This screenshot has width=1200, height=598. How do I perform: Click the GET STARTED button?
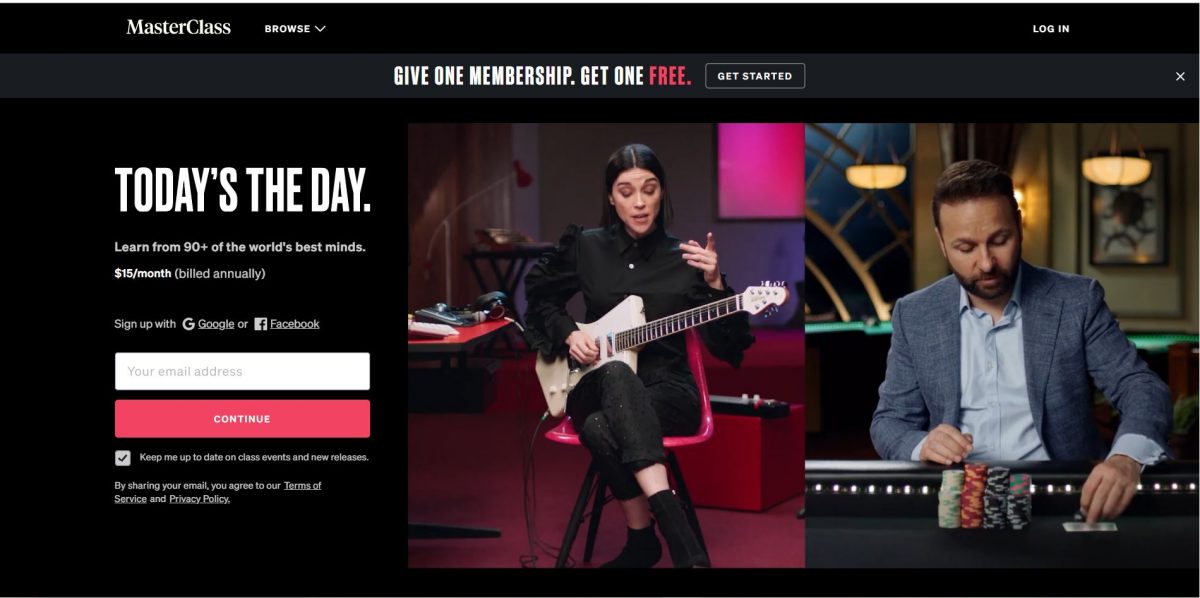[x=755, y=76]
